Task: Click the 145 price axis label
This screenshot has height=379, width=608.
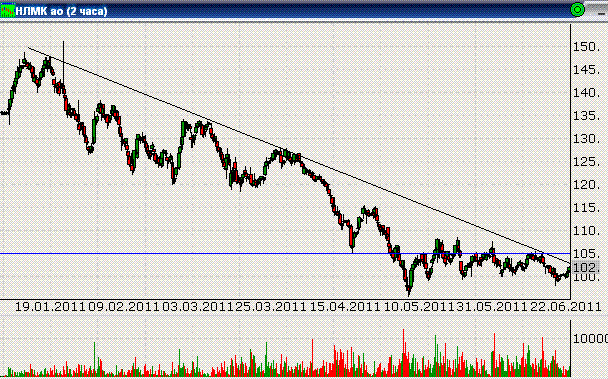Action: click(586, 70)
